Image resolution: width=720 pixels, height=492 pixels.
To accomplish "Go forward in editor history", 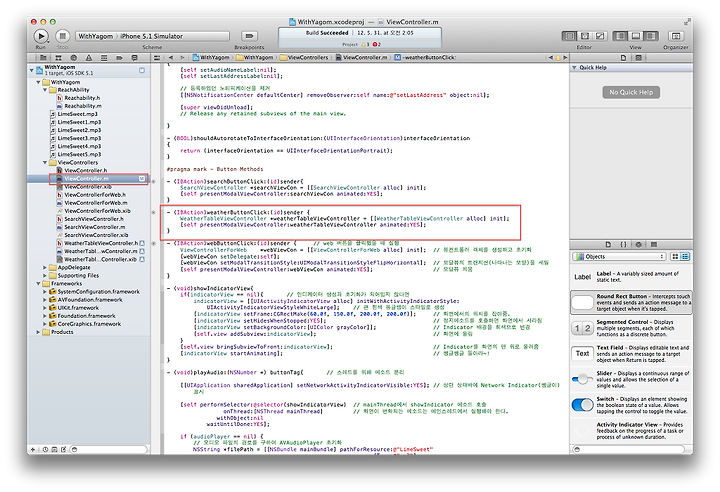I will pos(182,58).
